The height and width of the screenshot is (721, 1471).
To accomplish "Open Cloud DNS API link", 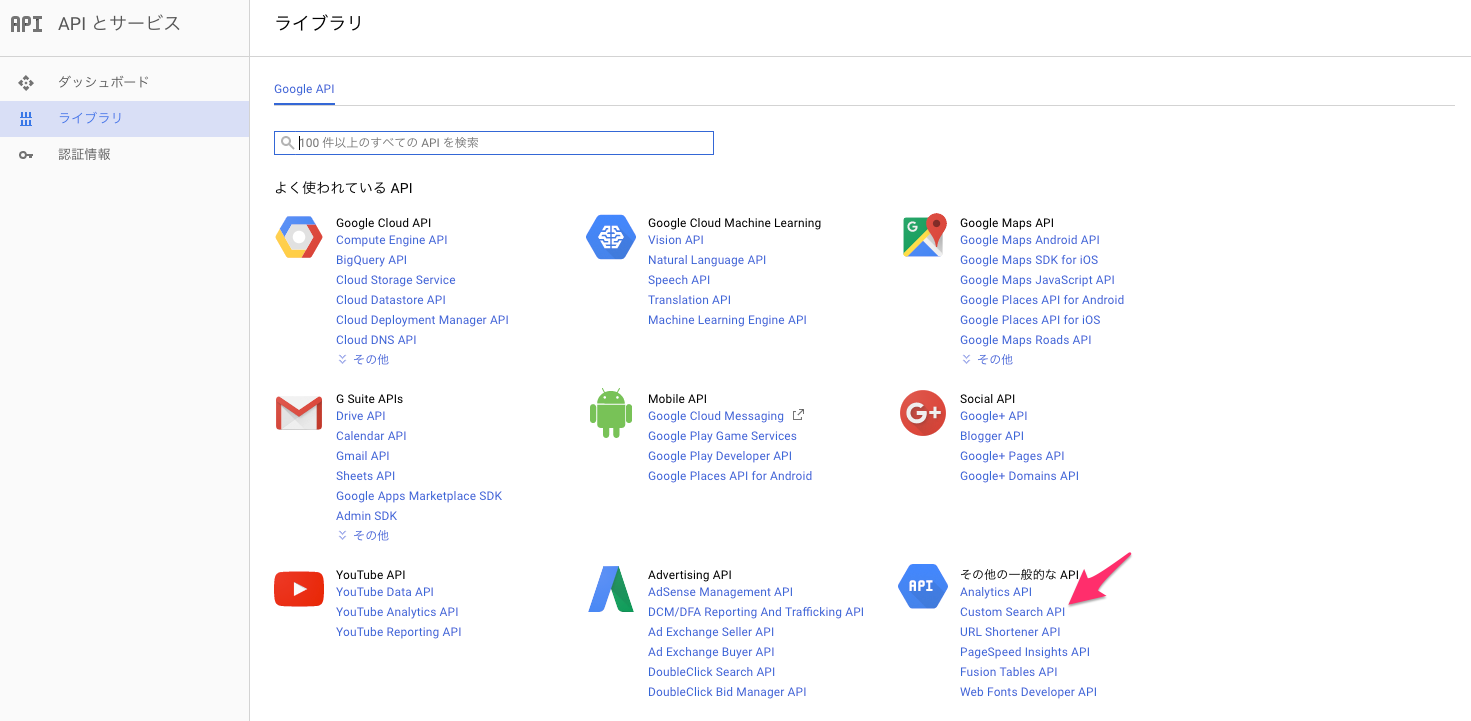I will click(x=376, y=340).
